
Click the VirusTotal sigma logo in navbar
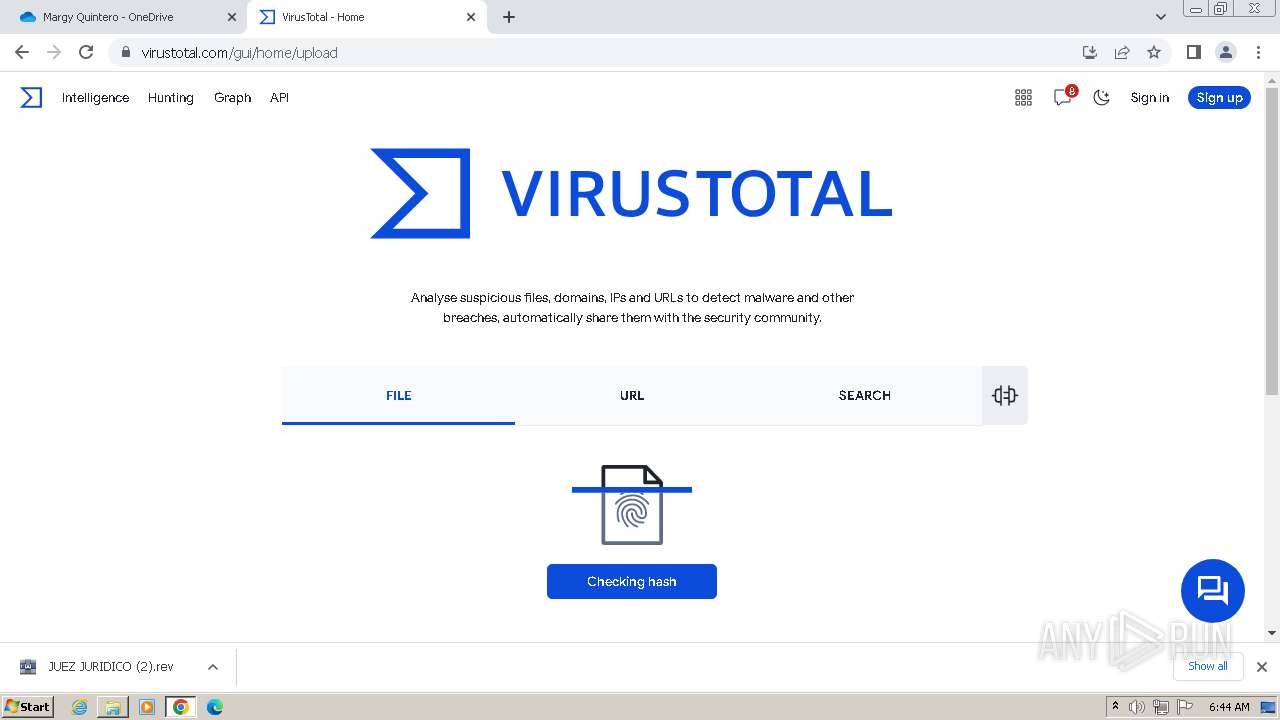[31, 97]
